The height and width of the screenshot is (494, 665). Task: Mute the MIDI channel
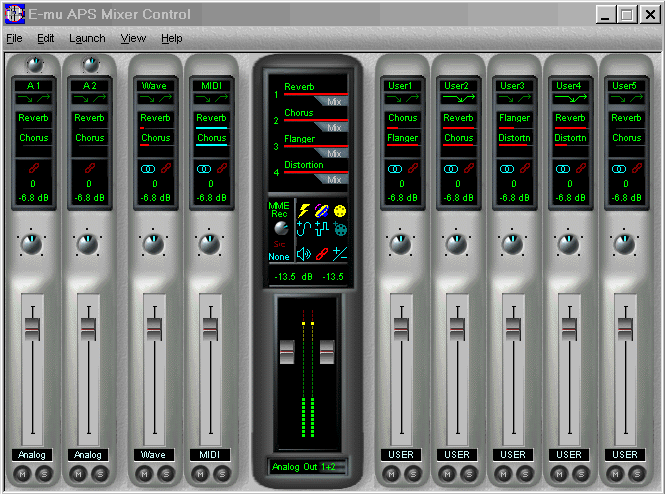(200, 474)
